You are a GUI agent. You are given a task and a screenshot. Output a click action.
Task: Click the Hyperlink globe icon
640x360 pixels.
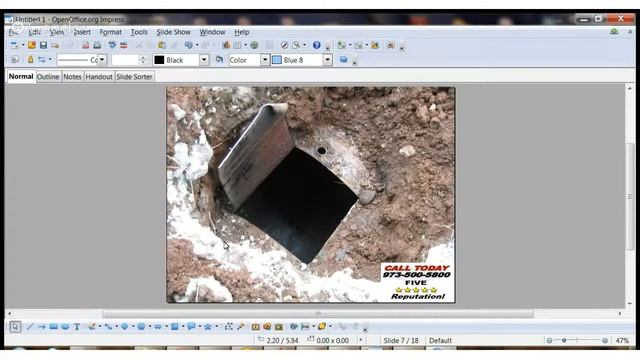(x=254, y=45)
